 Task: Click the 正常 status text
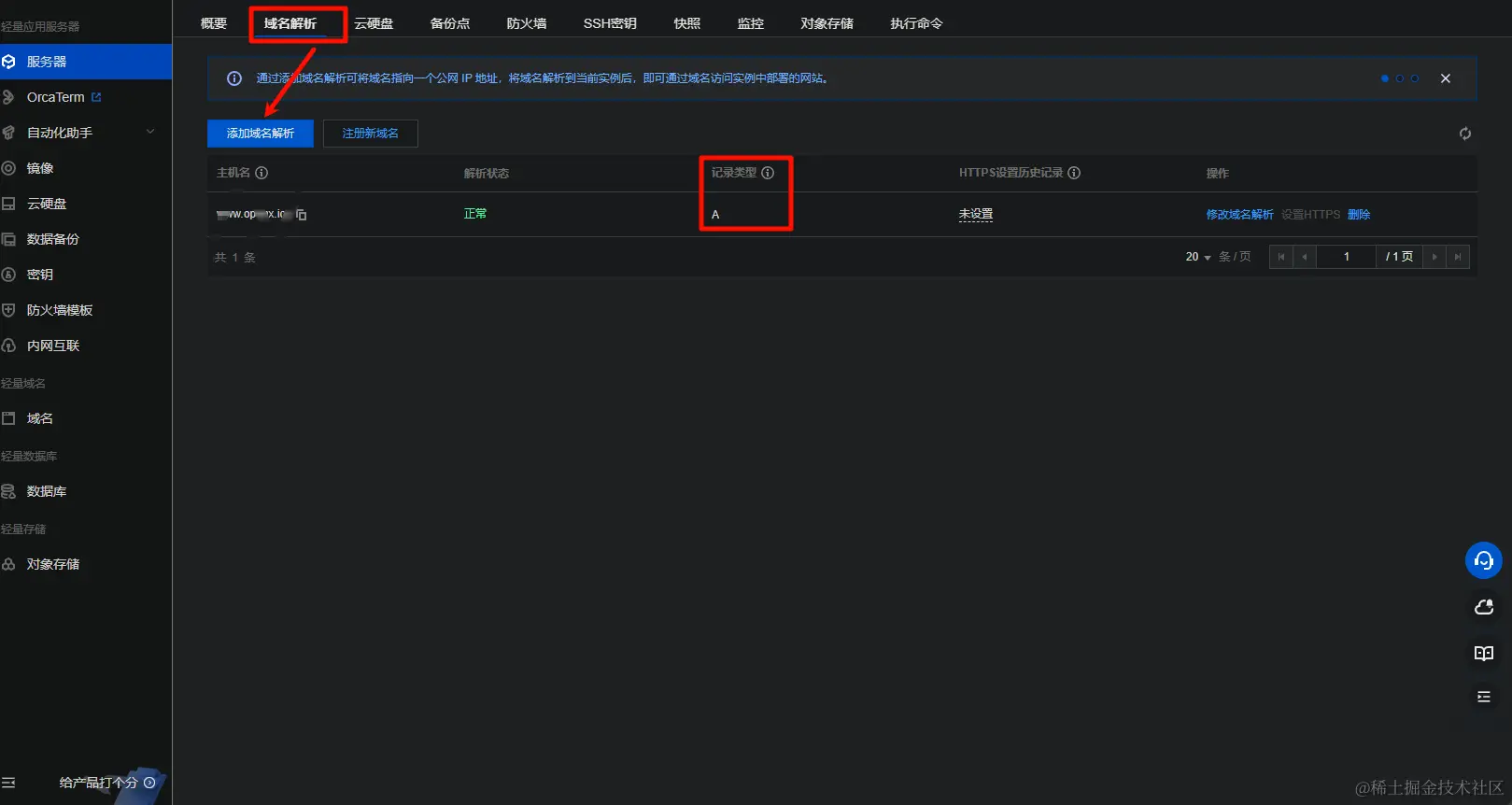(475, 214)
